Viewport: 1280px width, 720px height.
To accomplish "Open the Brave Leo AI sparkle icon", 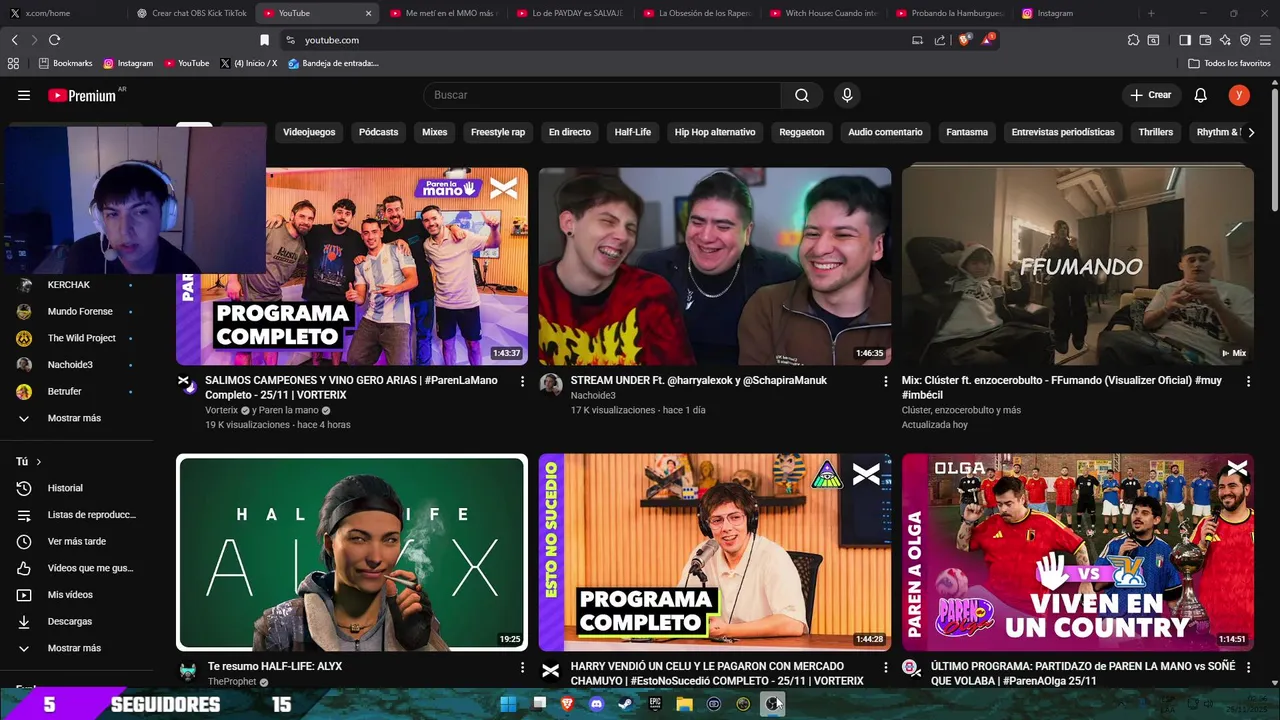I will tap(1225, 40).
